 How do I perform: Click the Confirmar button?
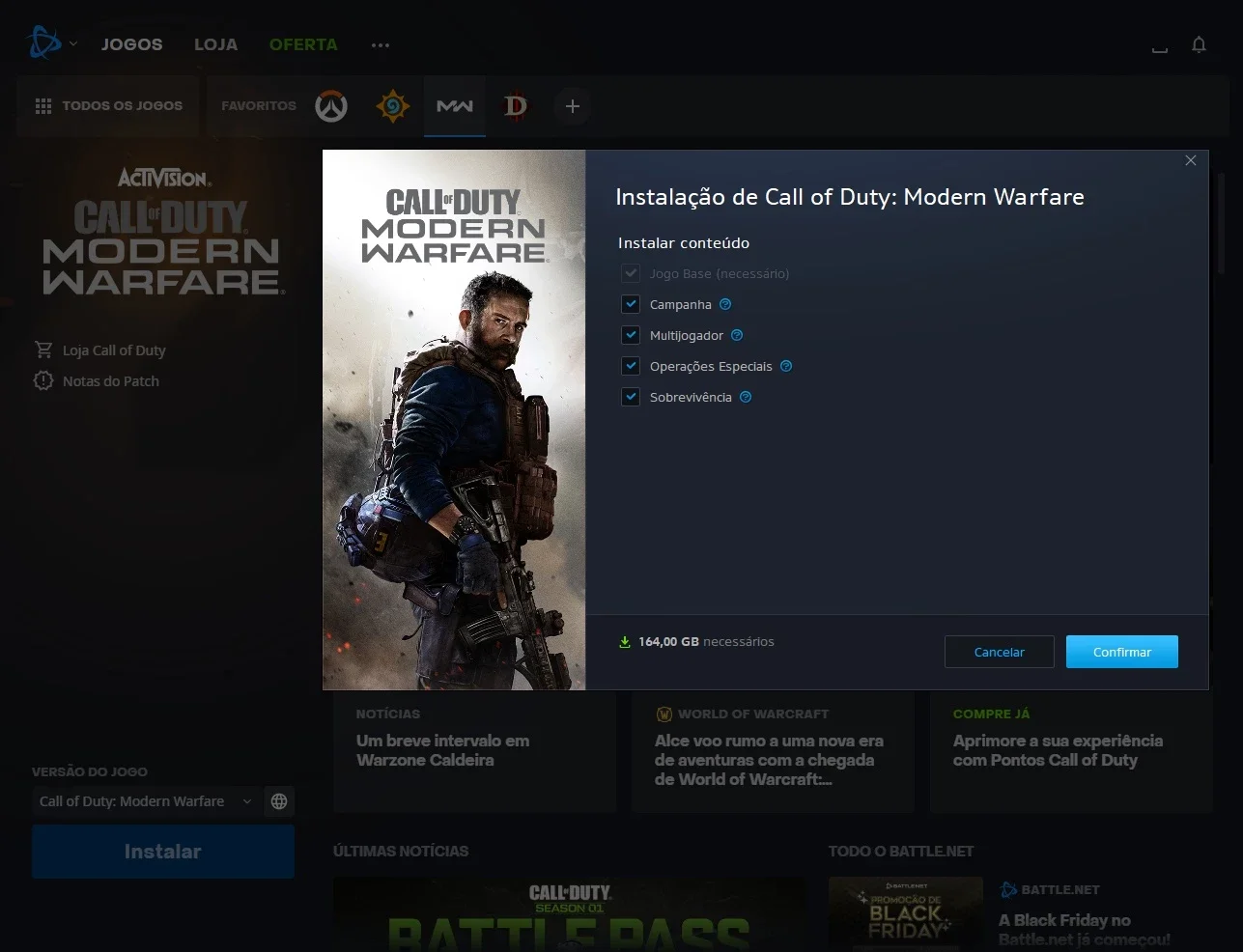coord(1122,652)
